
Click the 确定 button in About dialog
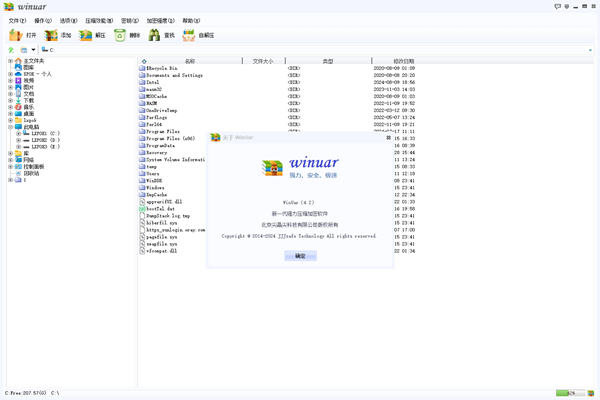pyautogui.click(x=300, y=256)
